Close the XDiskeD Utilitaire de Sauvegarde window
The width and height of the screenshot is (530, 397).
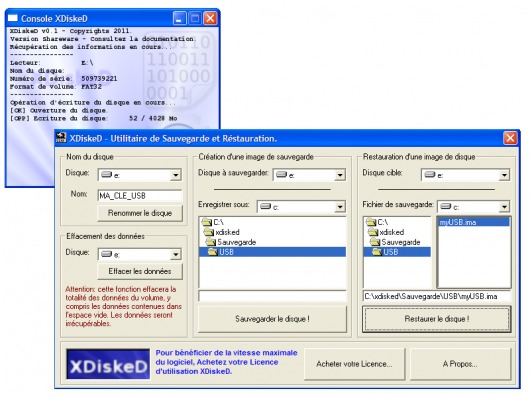click(x=510, y=138)
